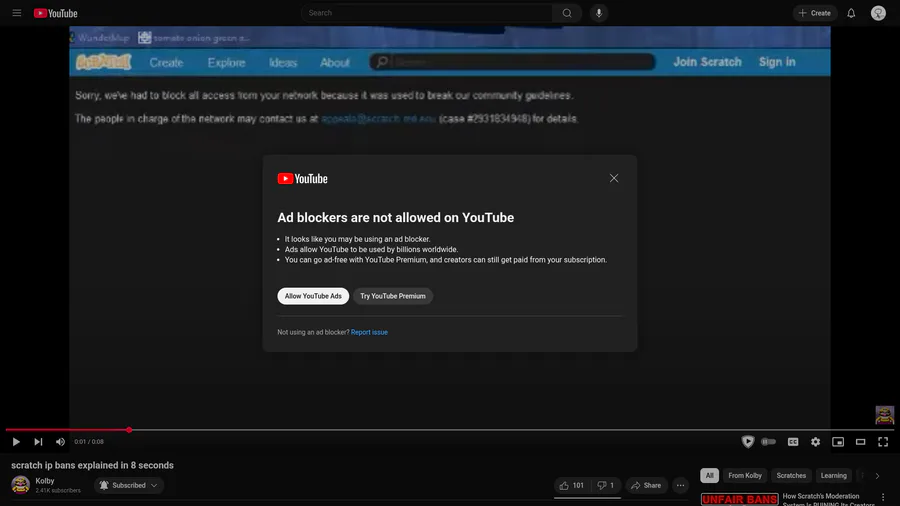900x506 pixels.
Task: Open account avatar menu
Action: pyautogui.click(x=878, y=13)
